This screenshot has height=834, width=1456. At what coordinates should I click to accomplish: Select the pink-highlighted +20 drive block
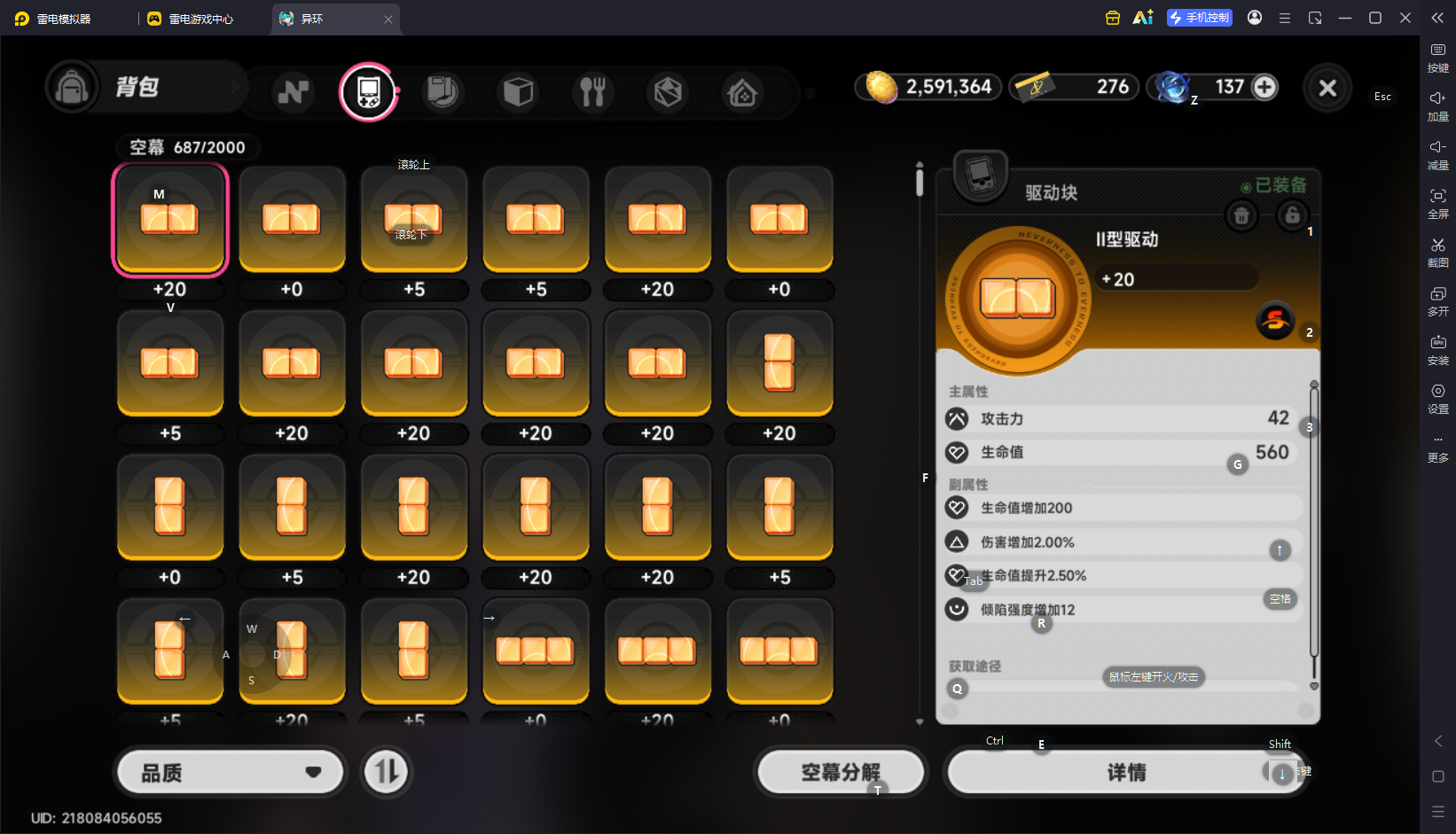[x=170, y=219]
